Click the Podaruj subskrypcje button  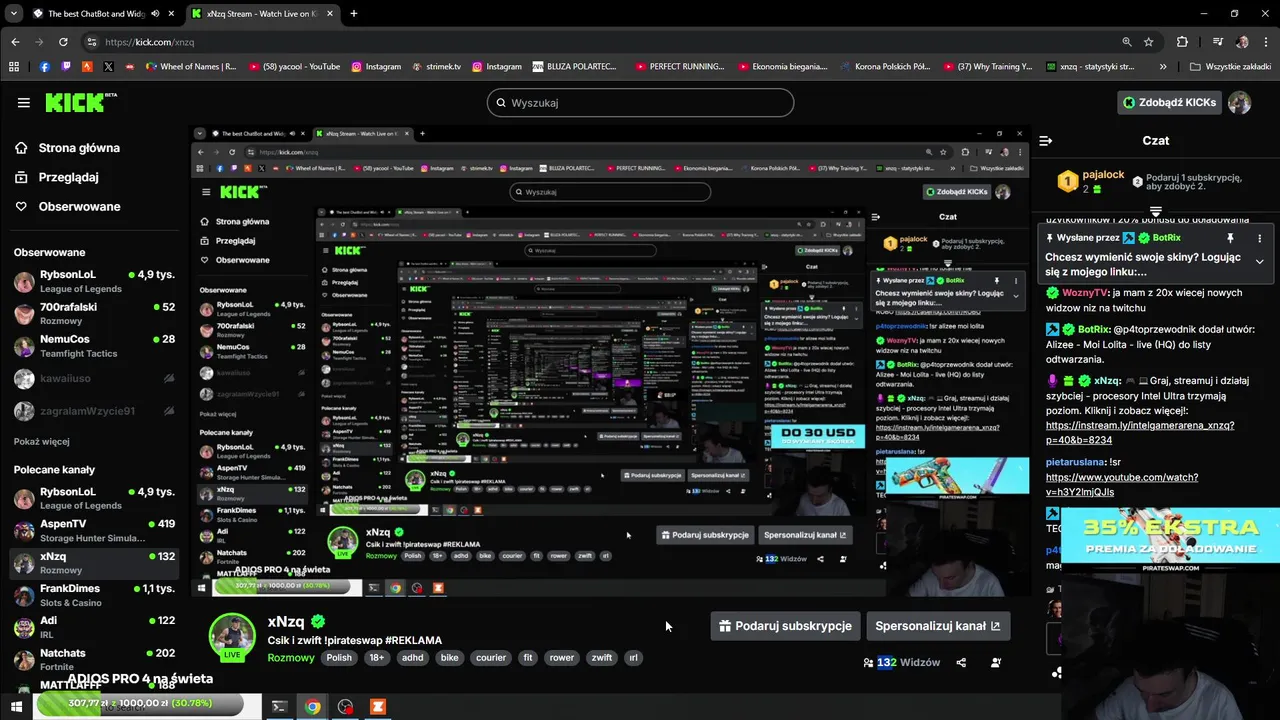point(785,626)
